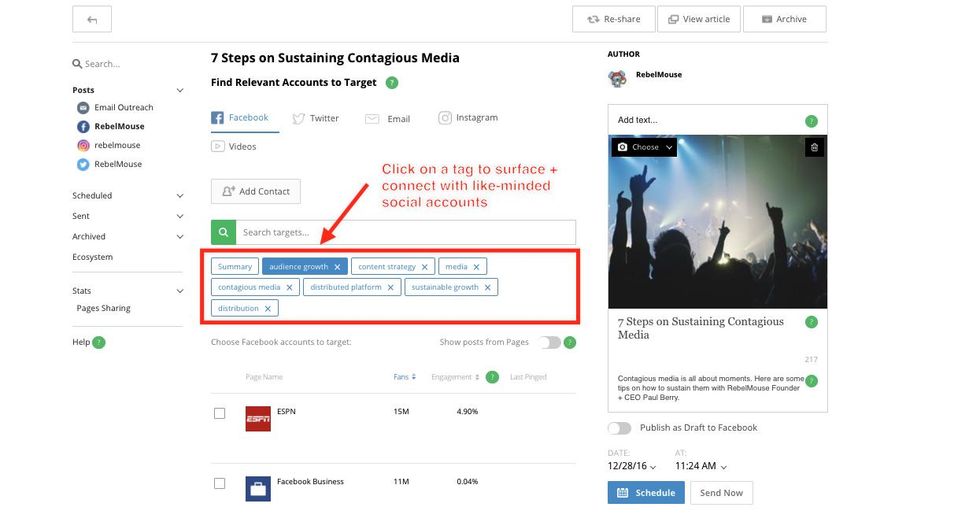Remove the contagious media tag
The height and width of the screenshot is (515, 980).
(x=290, y=287)
